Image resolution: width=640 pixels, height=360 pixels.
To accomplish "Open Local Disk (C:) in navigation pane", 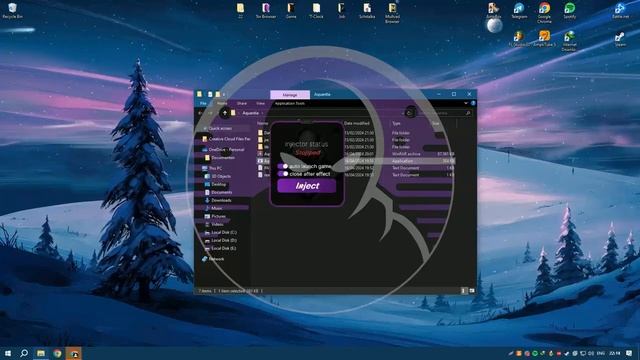I will (x=220, y=232).
